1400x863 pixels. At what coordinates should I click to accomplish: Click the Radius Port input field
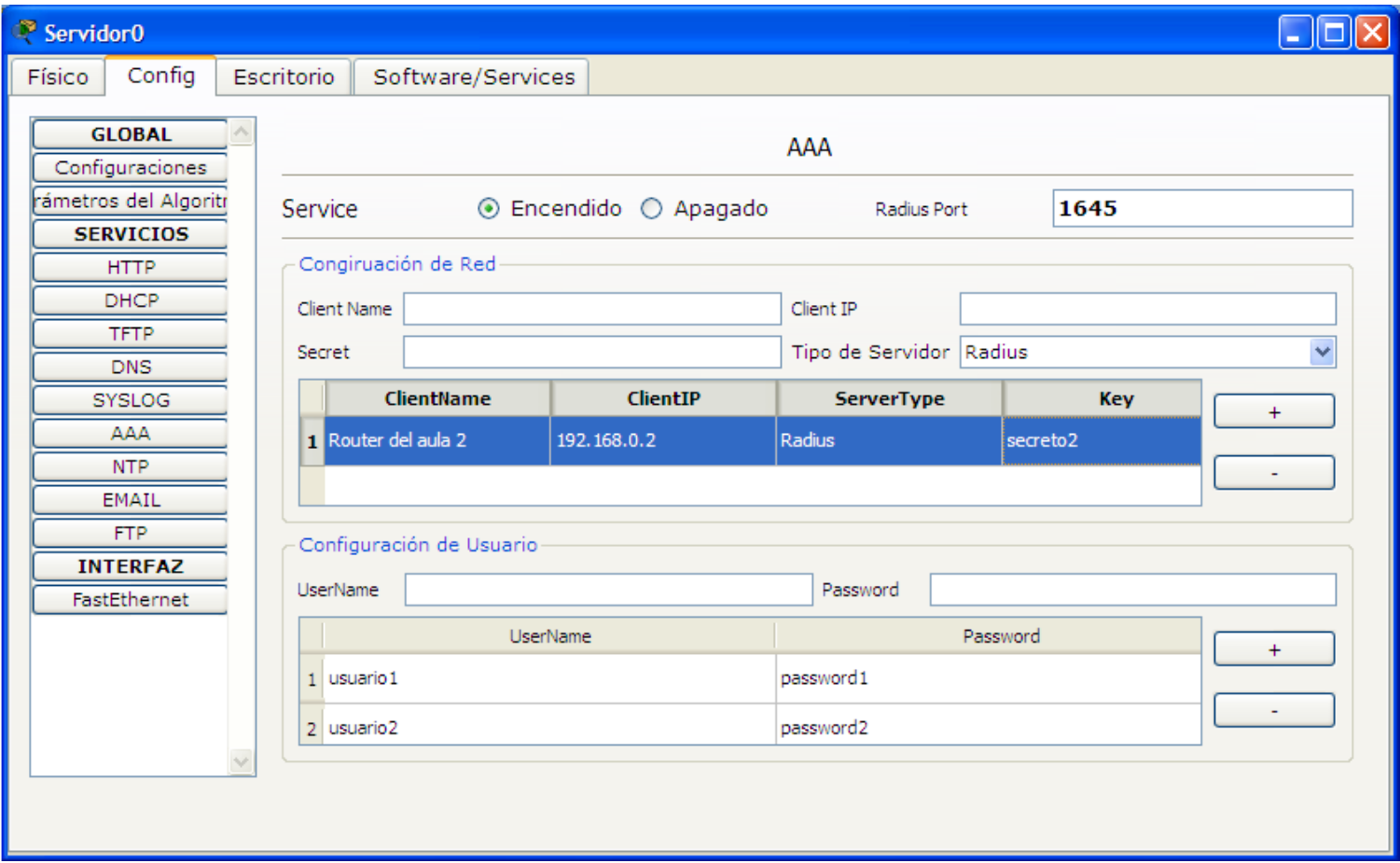[1201, 209]
